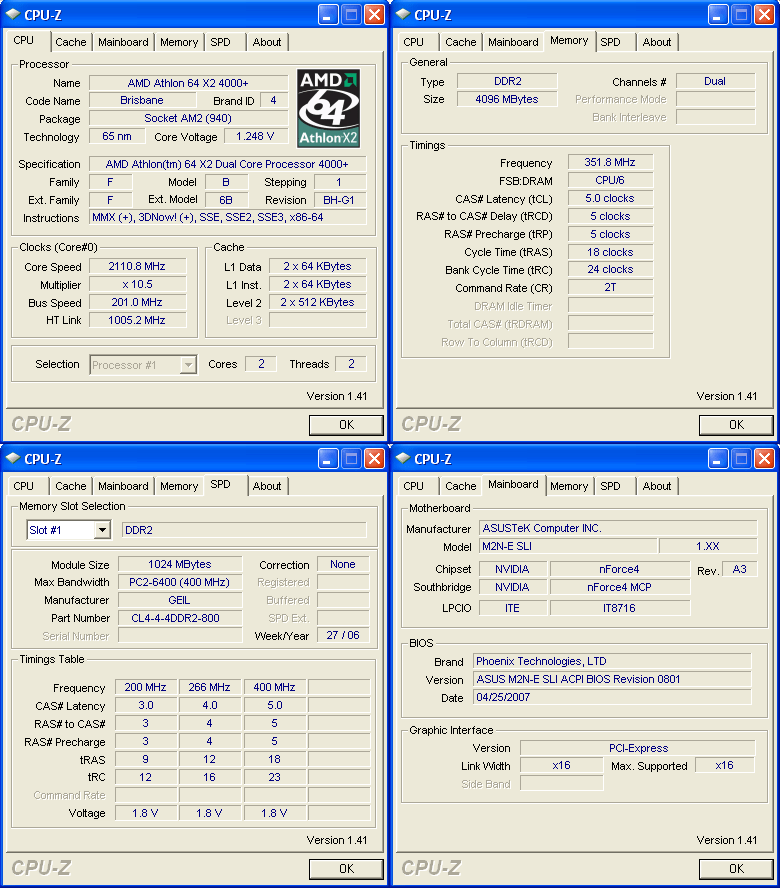Open About tab in Mainboard window

pyautogui.click(x=657, y=486)
